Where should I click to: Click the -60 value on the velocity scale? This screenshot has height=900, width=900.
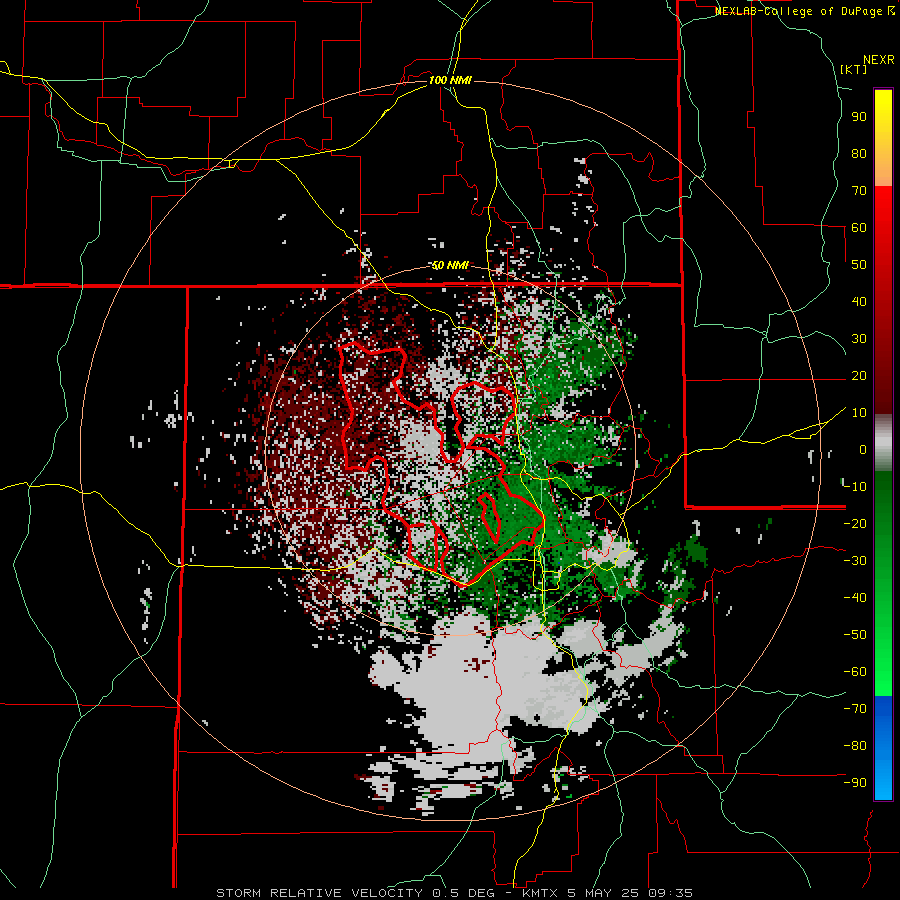tap(855, 672)
